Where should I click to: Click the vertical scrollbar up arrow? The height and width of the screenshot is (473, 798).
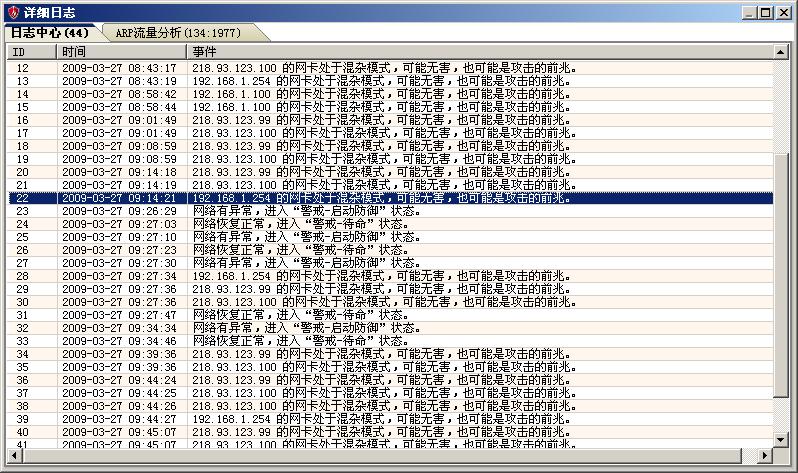coord(781,51)
